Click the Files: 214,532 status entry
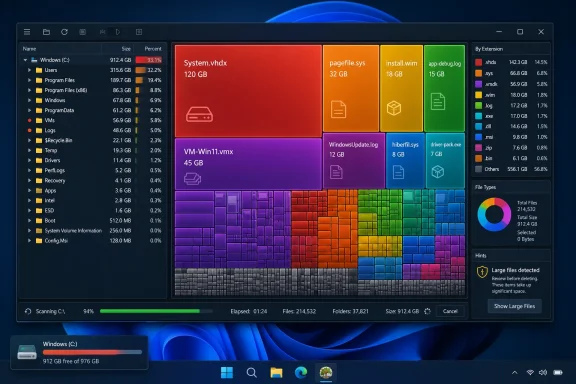 299,311
